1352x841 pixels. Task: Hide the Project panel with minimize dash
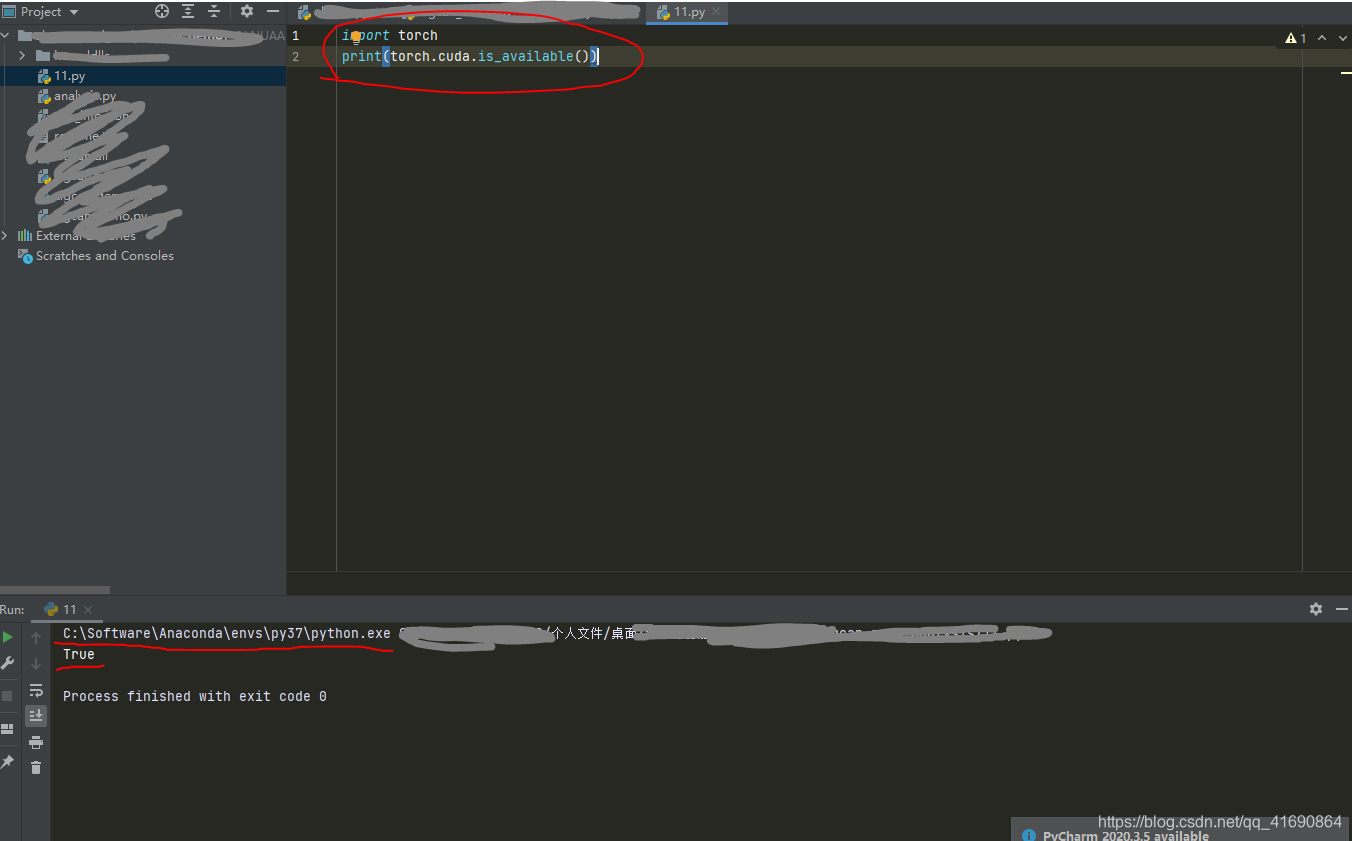[273, 12]
